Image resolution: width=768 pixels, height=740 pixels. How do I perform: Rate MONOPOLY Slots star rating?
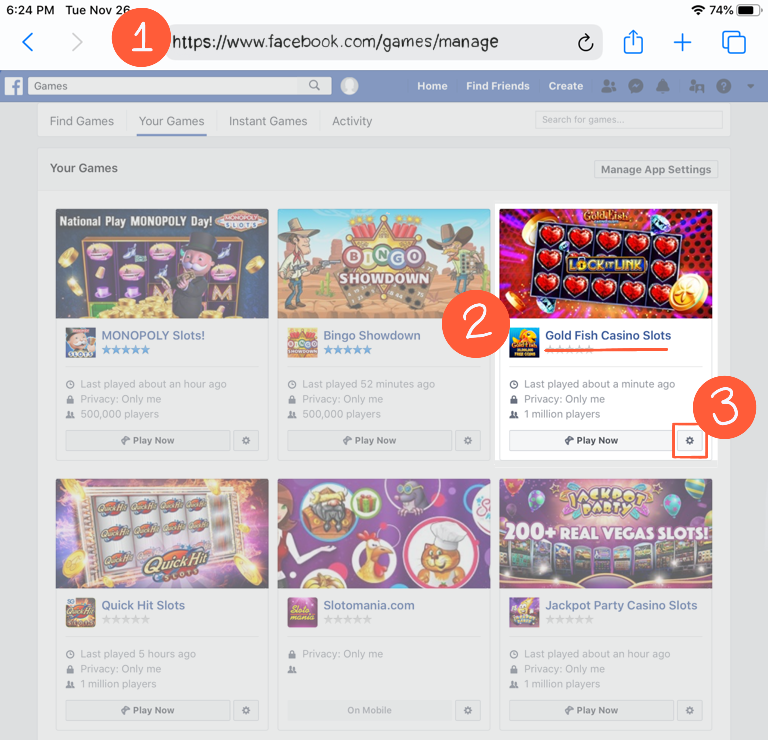click(125, 350)
